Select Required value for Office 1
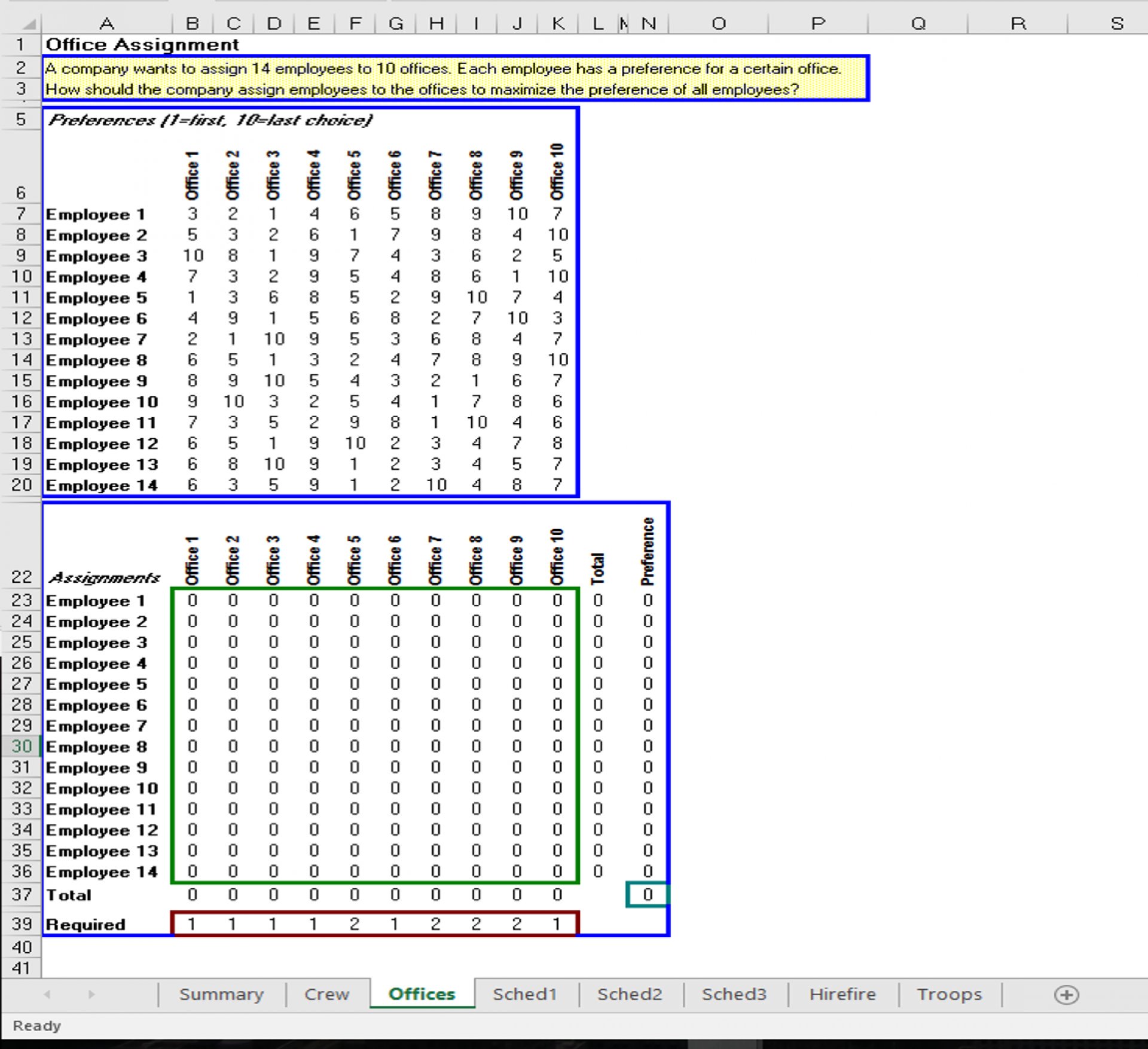Viewport: 1148px width, 1049px height. tap(193, 924)
